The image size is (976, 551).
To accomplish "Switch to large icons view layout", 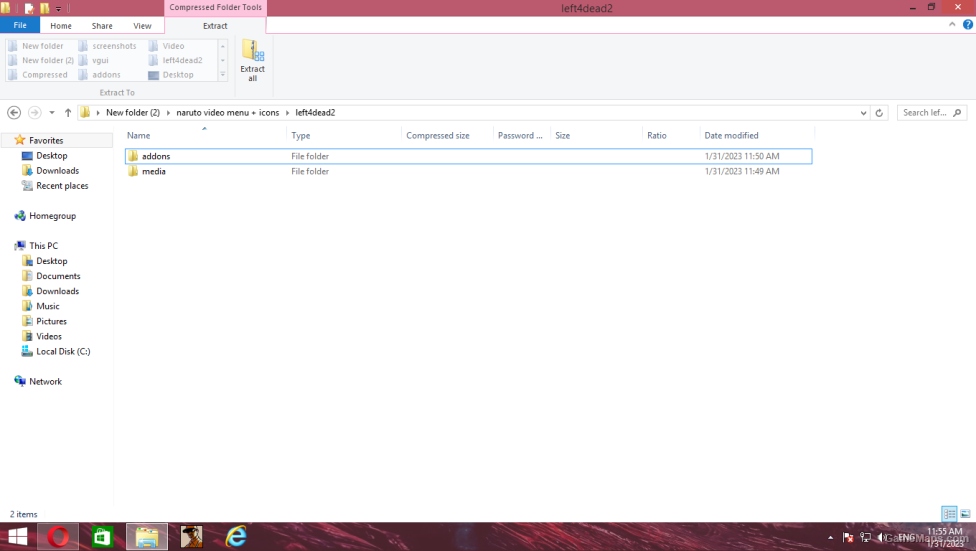I will click(965, 514).
